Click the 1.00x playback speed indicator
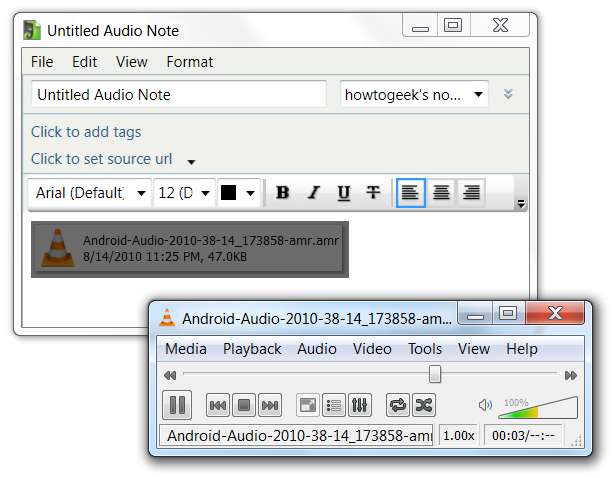Screen dimensions: 612x478 click(x=459, y=435)
